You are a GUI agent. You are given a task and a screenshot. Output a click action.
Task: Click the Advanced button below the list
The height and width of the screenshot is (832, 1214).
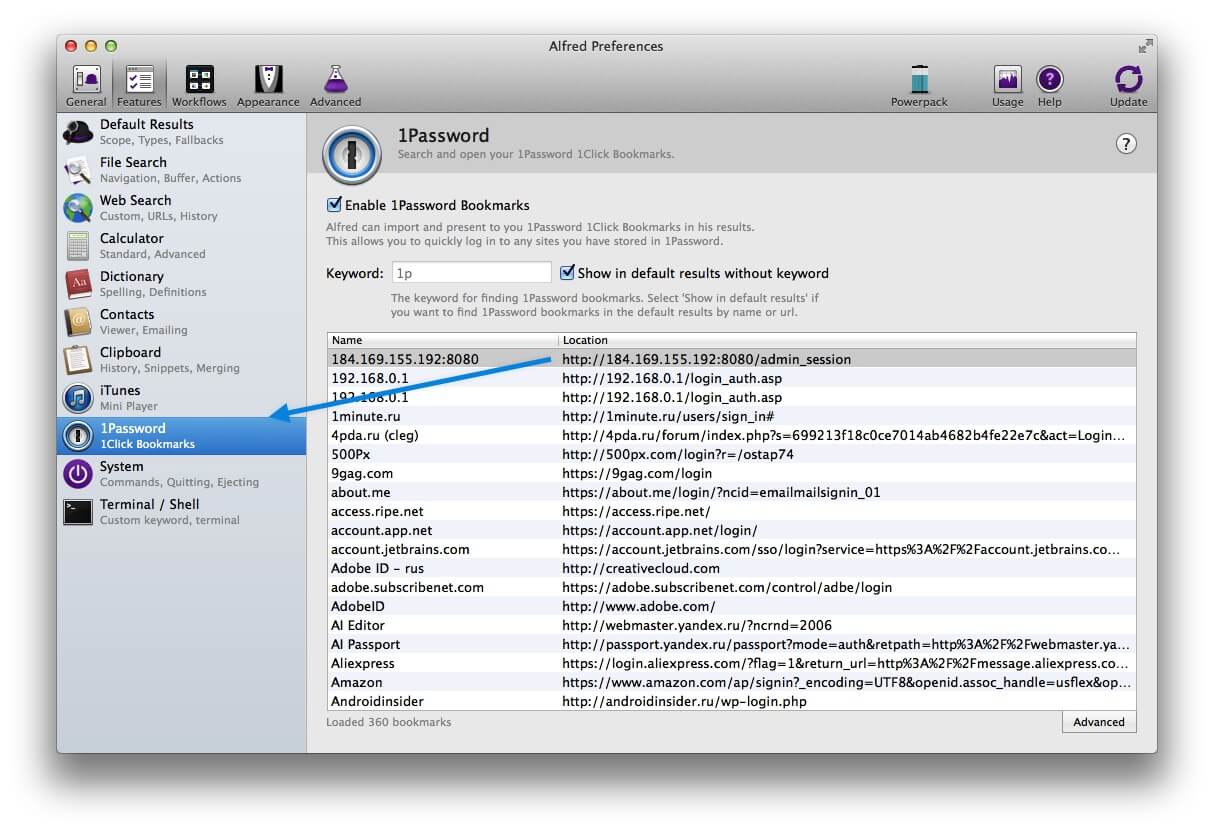click(1099, 722)
